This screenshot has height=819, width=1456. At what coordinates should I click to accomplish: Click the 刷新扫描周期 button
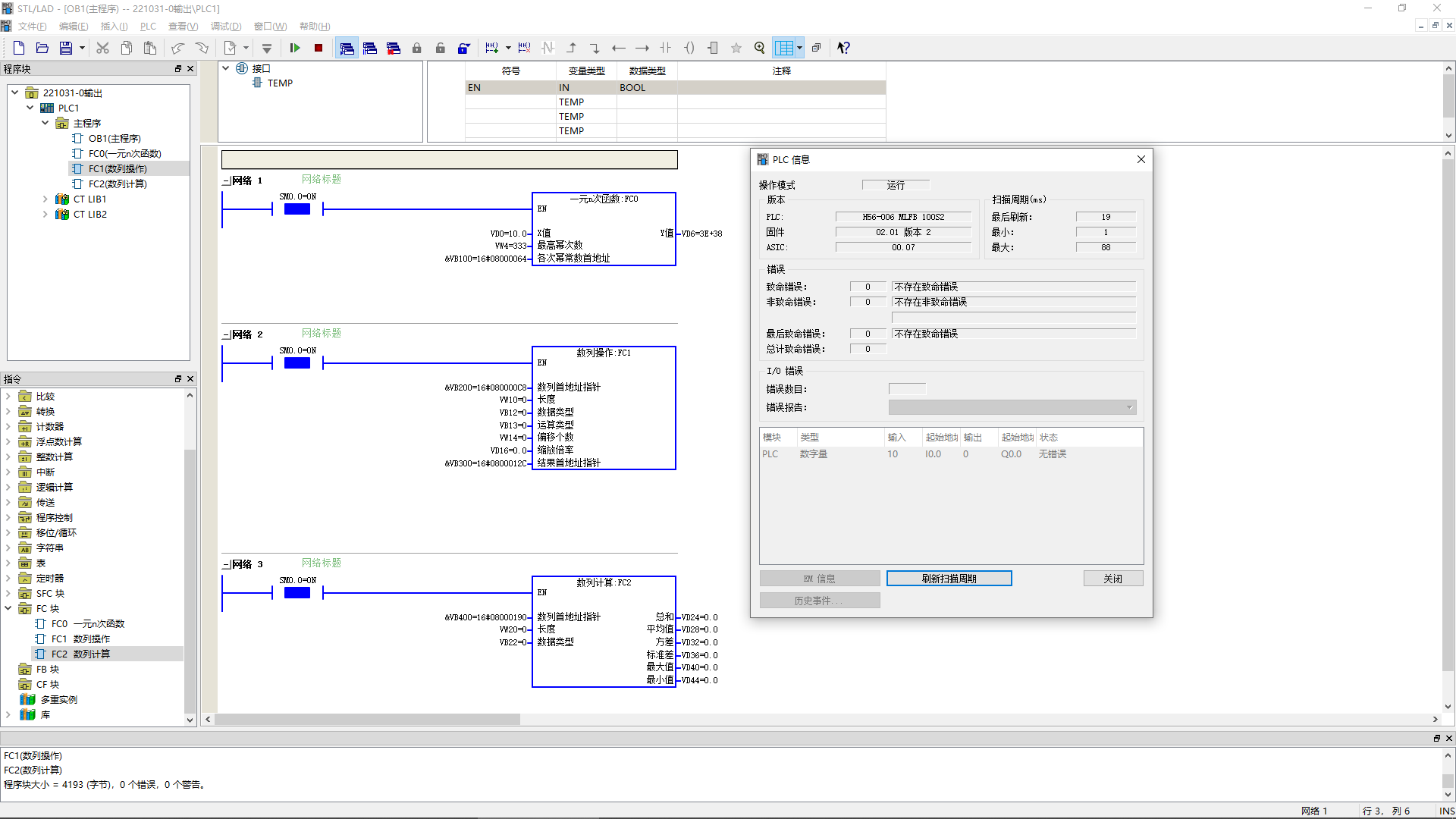point(949,579)
